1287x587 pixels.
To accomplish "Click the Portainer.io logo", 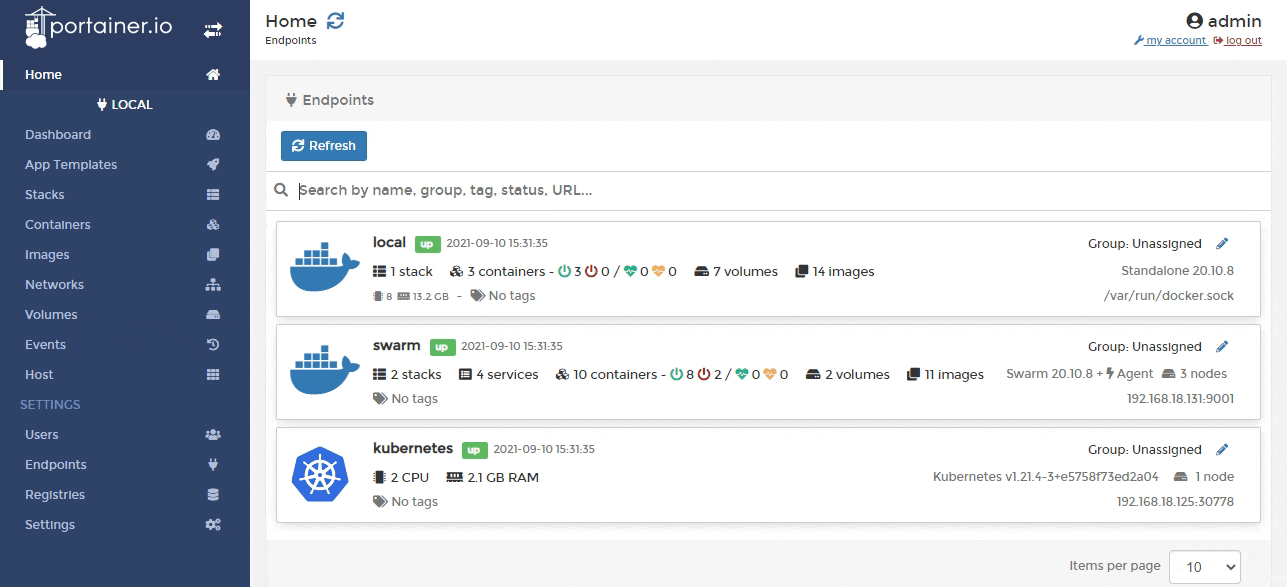I will pyautogui.click(x=99, y=28).
